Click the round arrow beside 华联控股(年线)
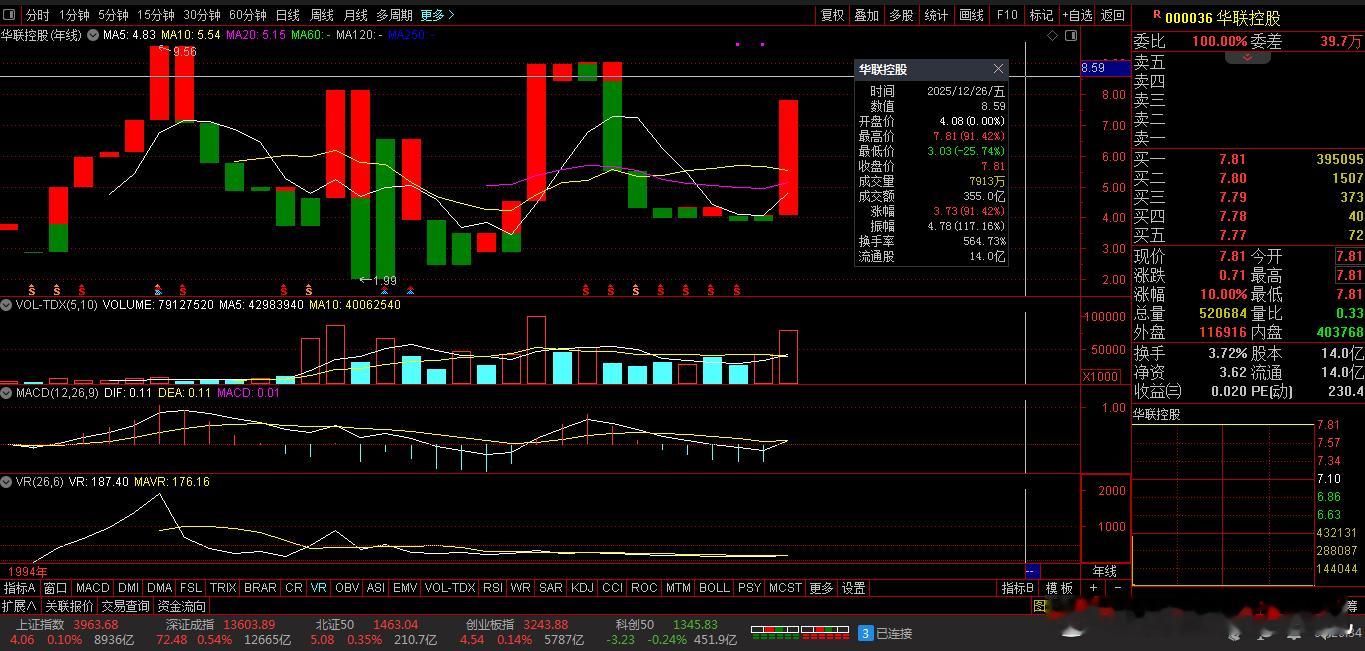The height and width of the screenshot is (651, 1365). click(x=92, y=35)
